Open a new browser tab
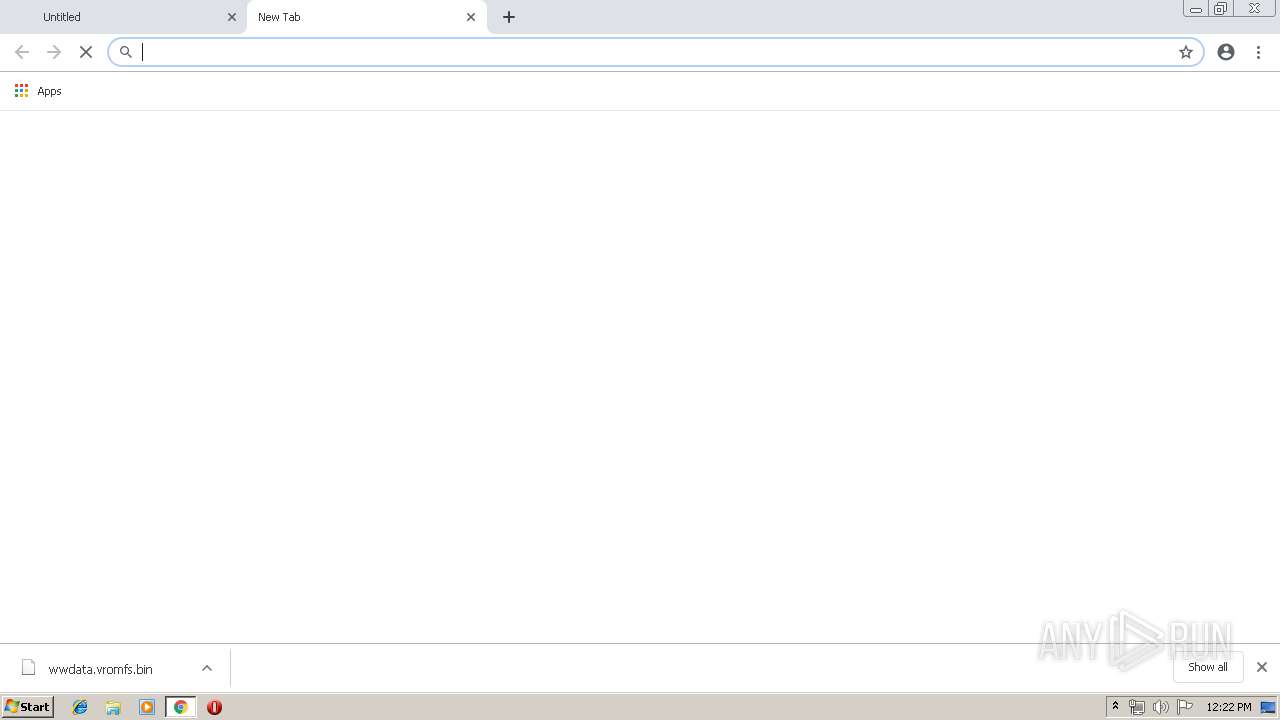 tap(509, 17)
